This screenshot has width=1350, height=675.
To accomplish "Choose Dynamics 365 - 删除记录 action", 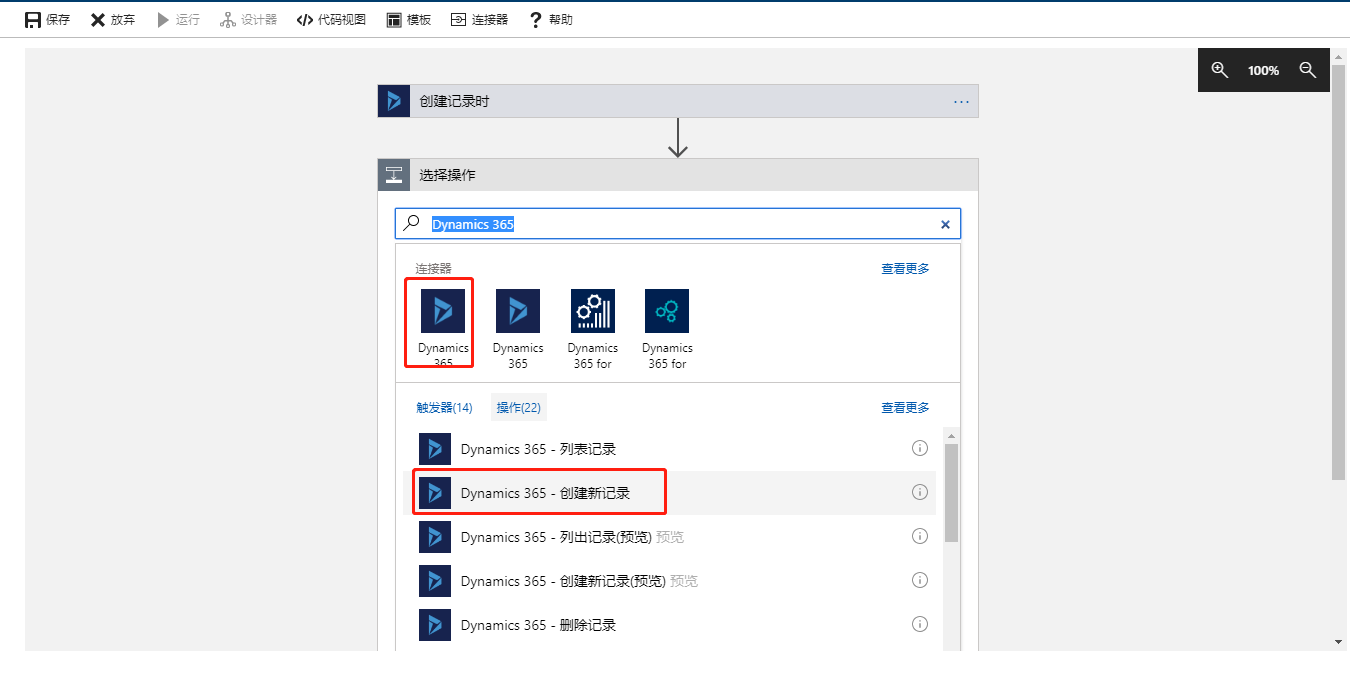I will pos(669,625).
